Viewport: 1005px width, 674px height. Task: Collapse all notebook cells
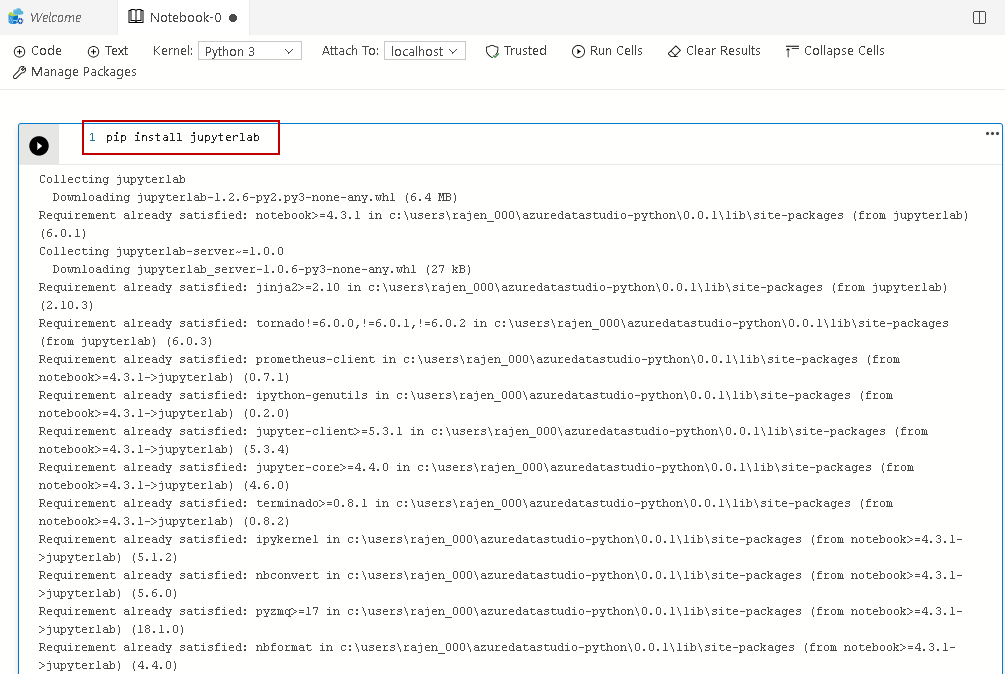tap(834, 50)
